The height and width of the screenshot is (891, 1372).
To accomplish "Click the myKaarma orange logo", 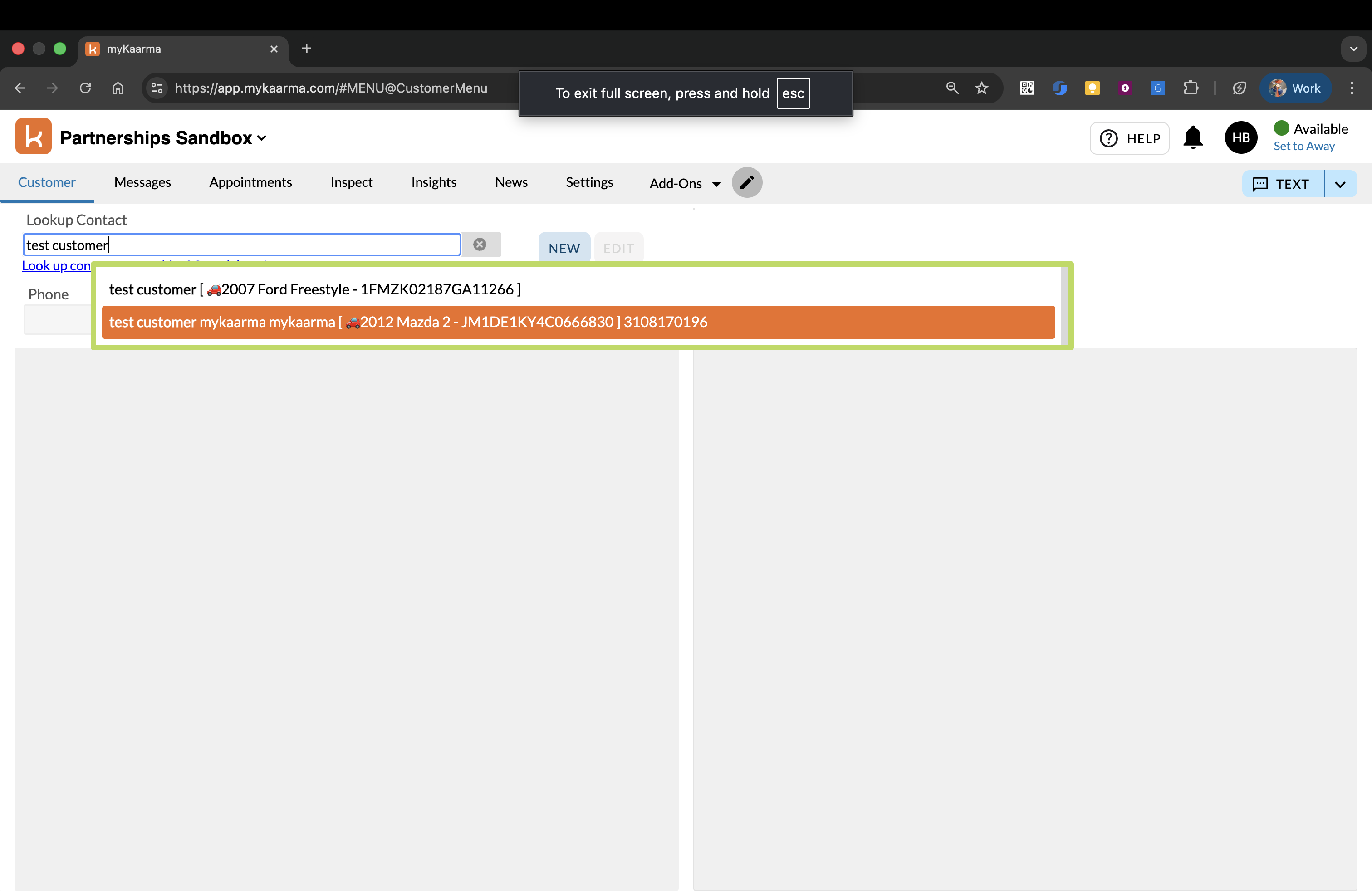I will pyautogui.click(x=34, y=137).
